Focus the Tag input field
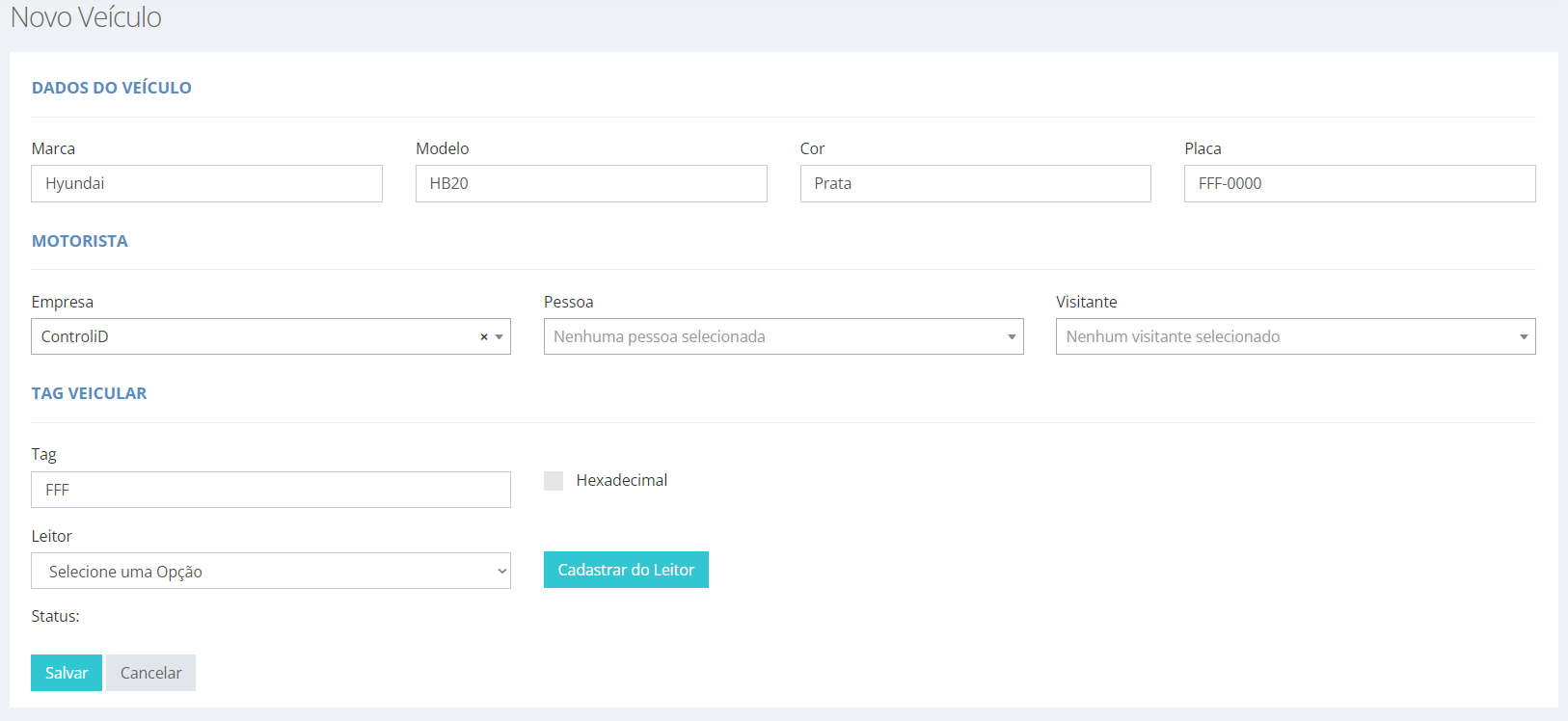The width and height of the screenshot is (1568, 721). coord(271,490)
